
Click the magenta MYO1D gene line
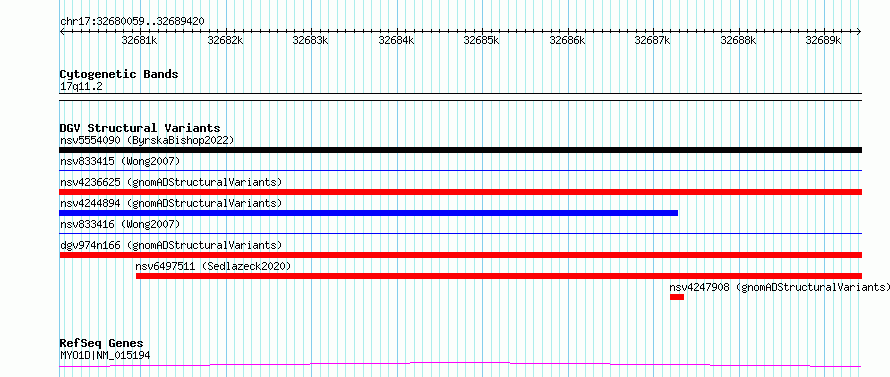[460, 364]
